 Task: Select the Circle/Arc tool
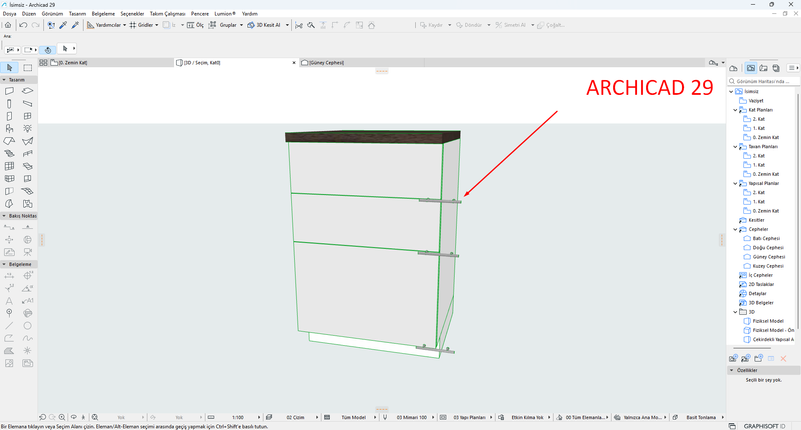28,326
